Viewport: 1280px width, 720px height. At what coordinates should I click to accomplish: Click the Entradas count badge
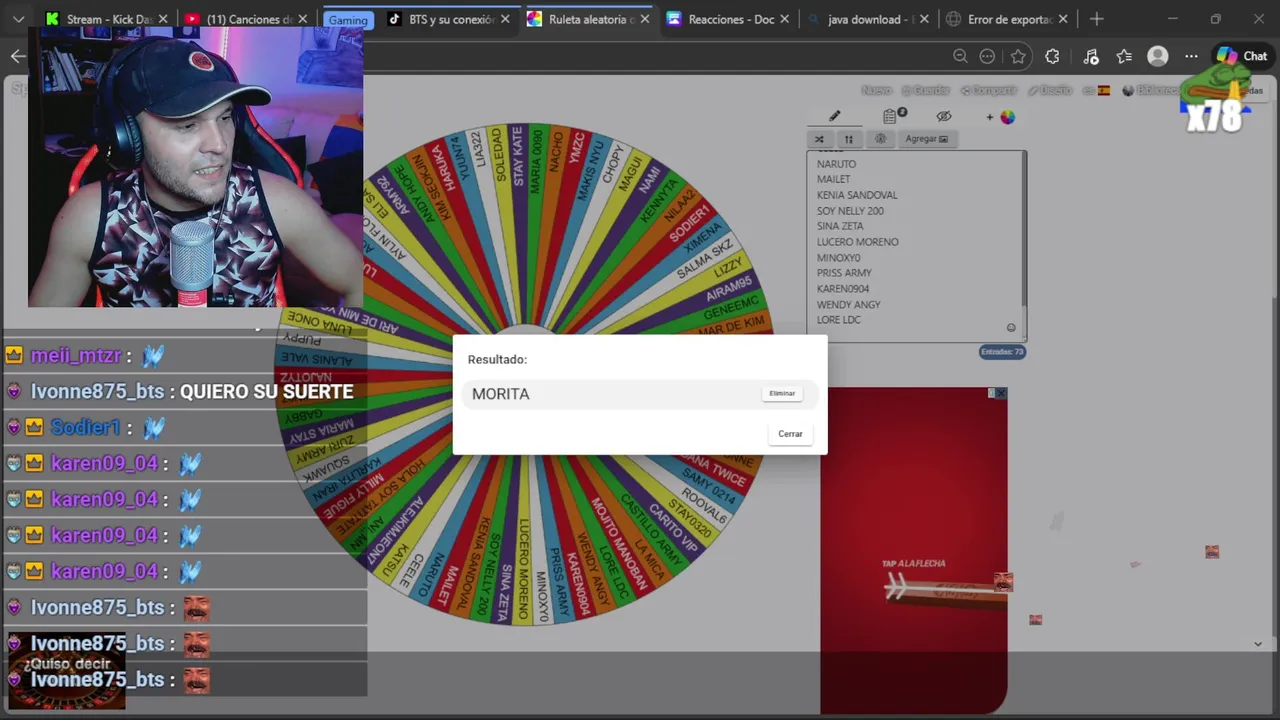(1002, 352)
